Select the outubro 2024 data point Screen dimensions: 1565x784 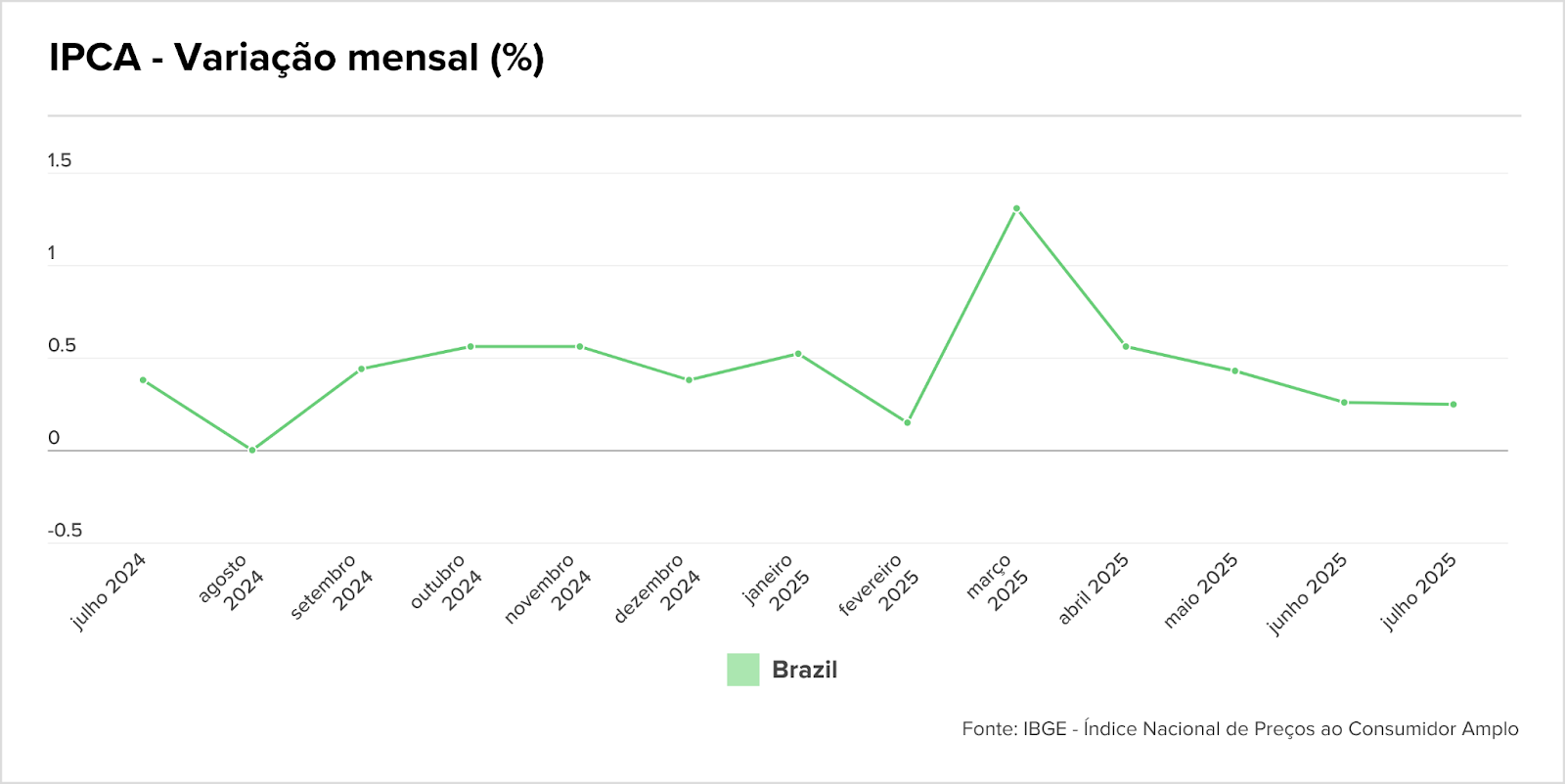470,346
